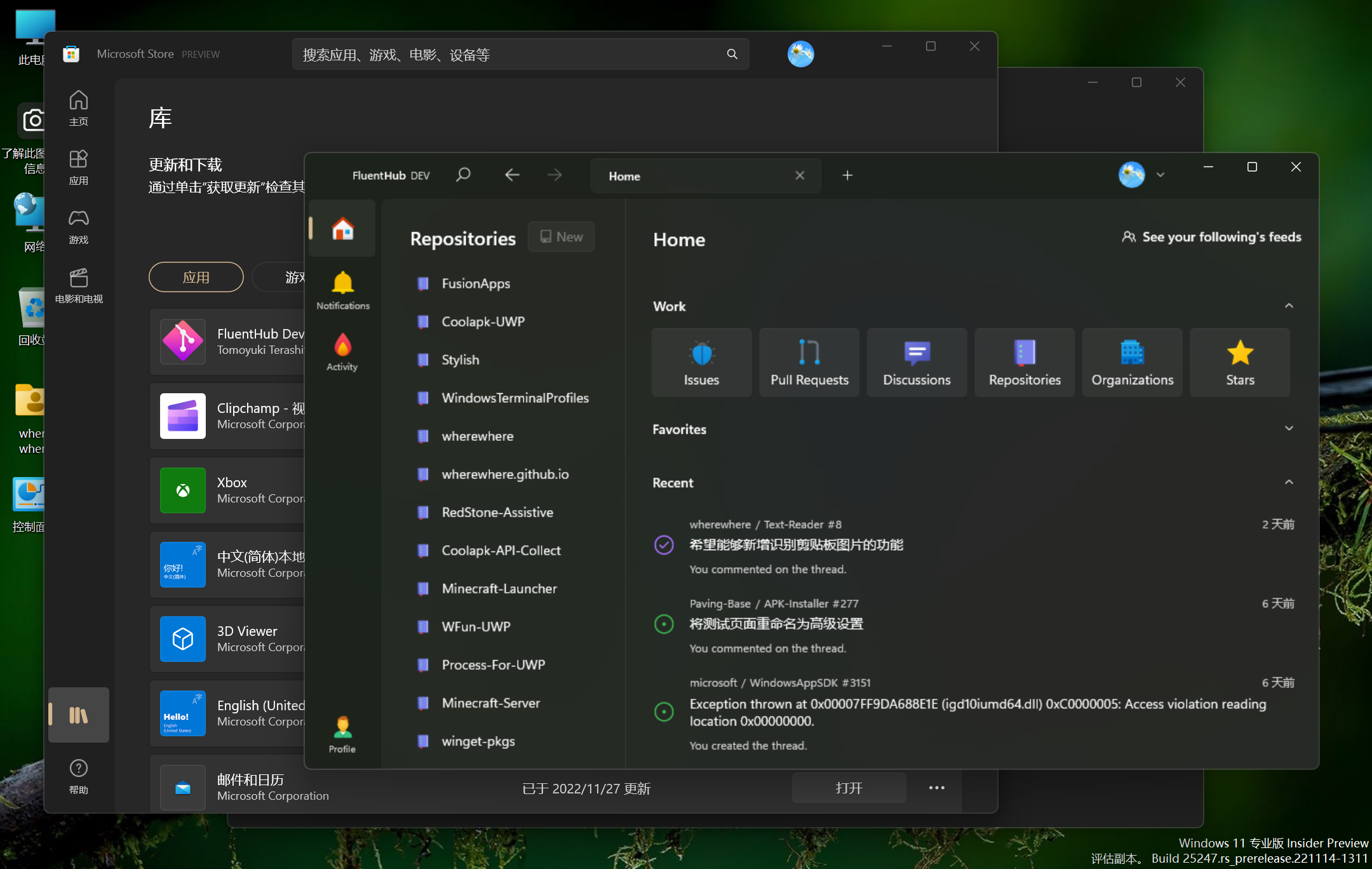Open 应用 (Apps) in Microsoft Store sidebar
Screen dimensions: 1372x869
pos(79,168)
